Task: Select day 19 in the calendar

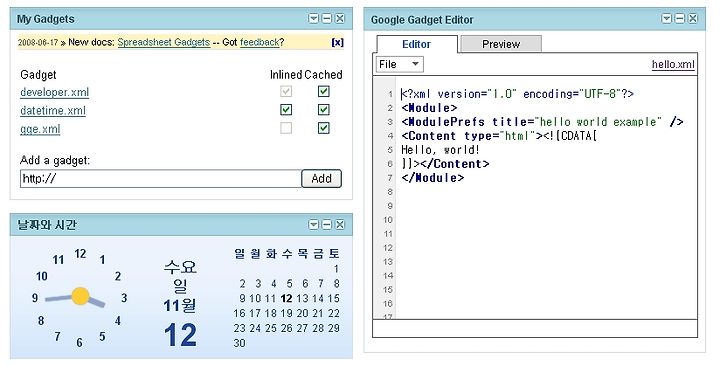Action: click(287, 313)
